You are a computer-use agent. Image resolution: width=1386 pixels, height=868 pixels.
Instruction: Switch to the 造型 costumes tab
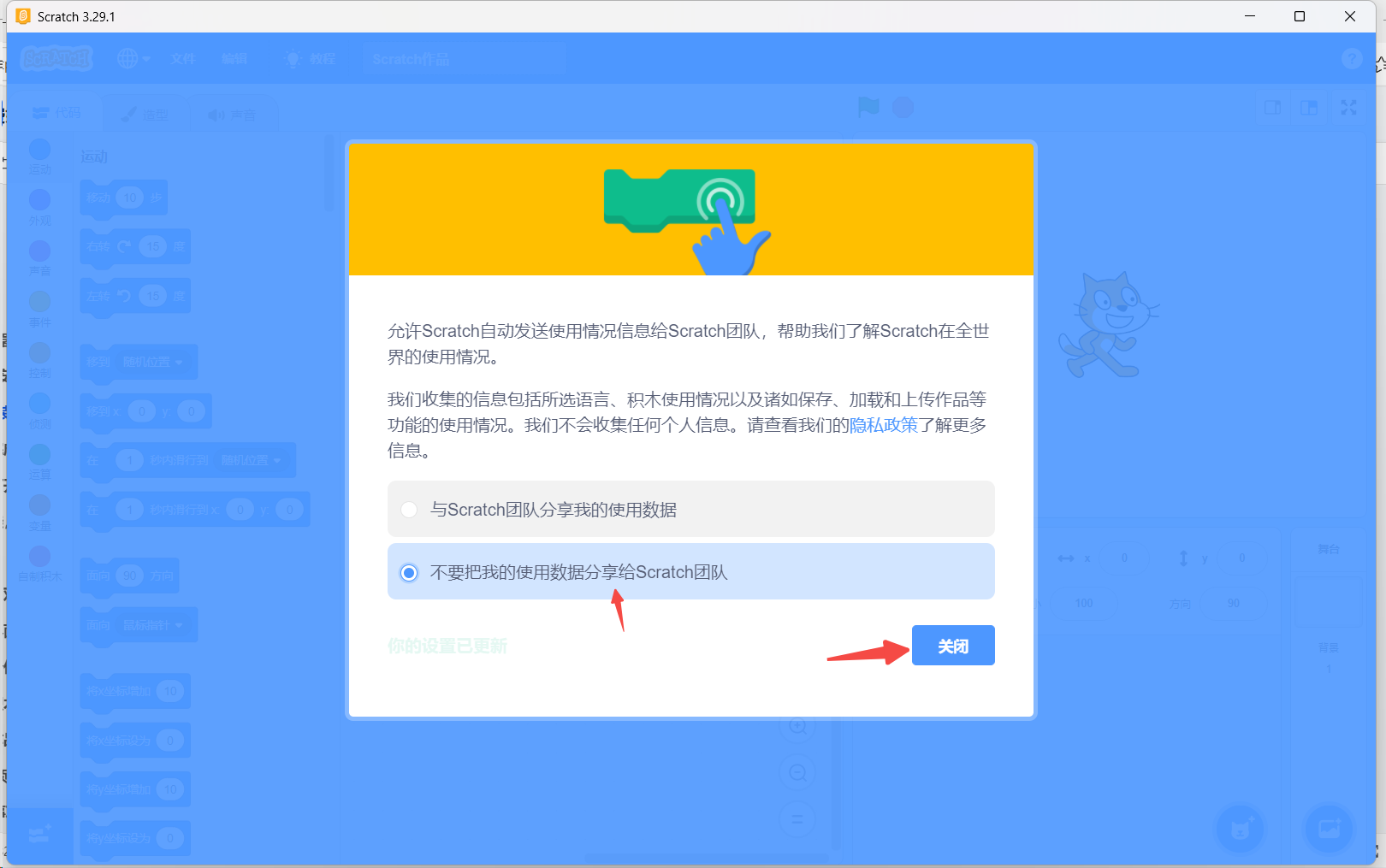pyautogui.click(x=146, y=115)
